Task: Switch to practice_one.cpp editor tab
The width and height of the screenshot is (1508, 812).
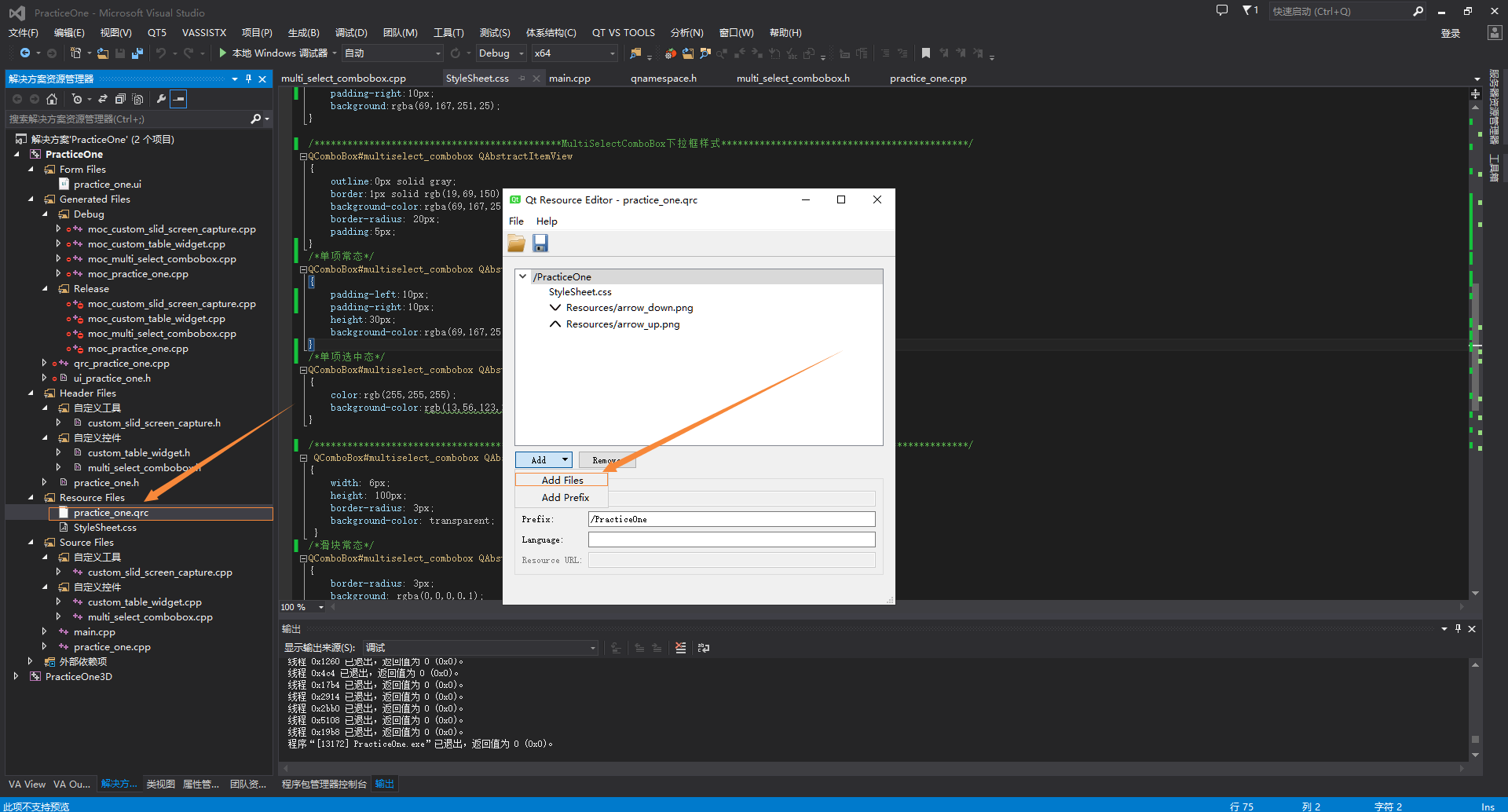Action: [x=928, y=79]
